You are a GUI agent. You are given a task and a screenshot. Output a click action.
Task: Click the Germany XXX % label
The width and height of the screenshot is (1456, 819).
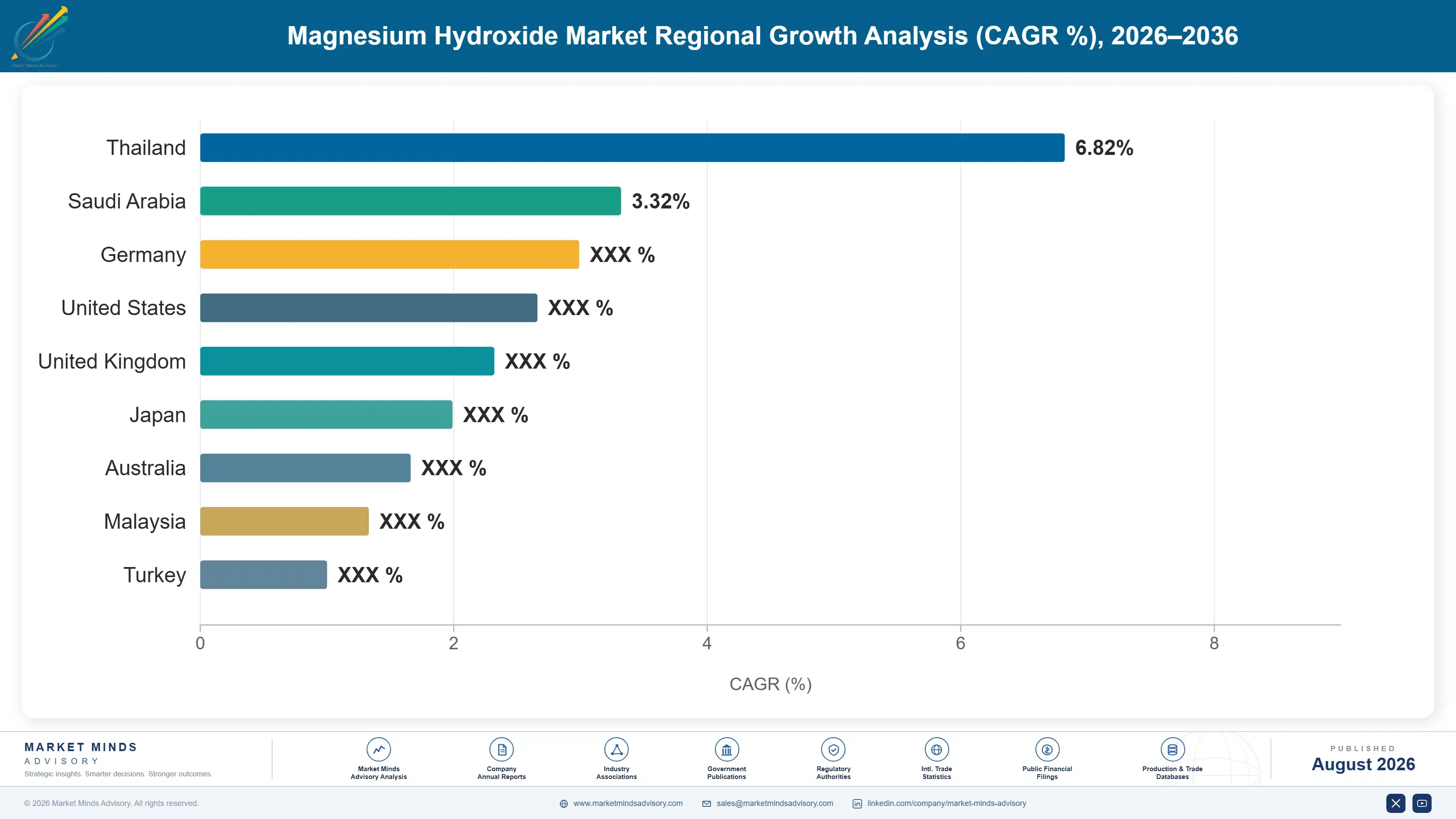(x=622, y=255)
